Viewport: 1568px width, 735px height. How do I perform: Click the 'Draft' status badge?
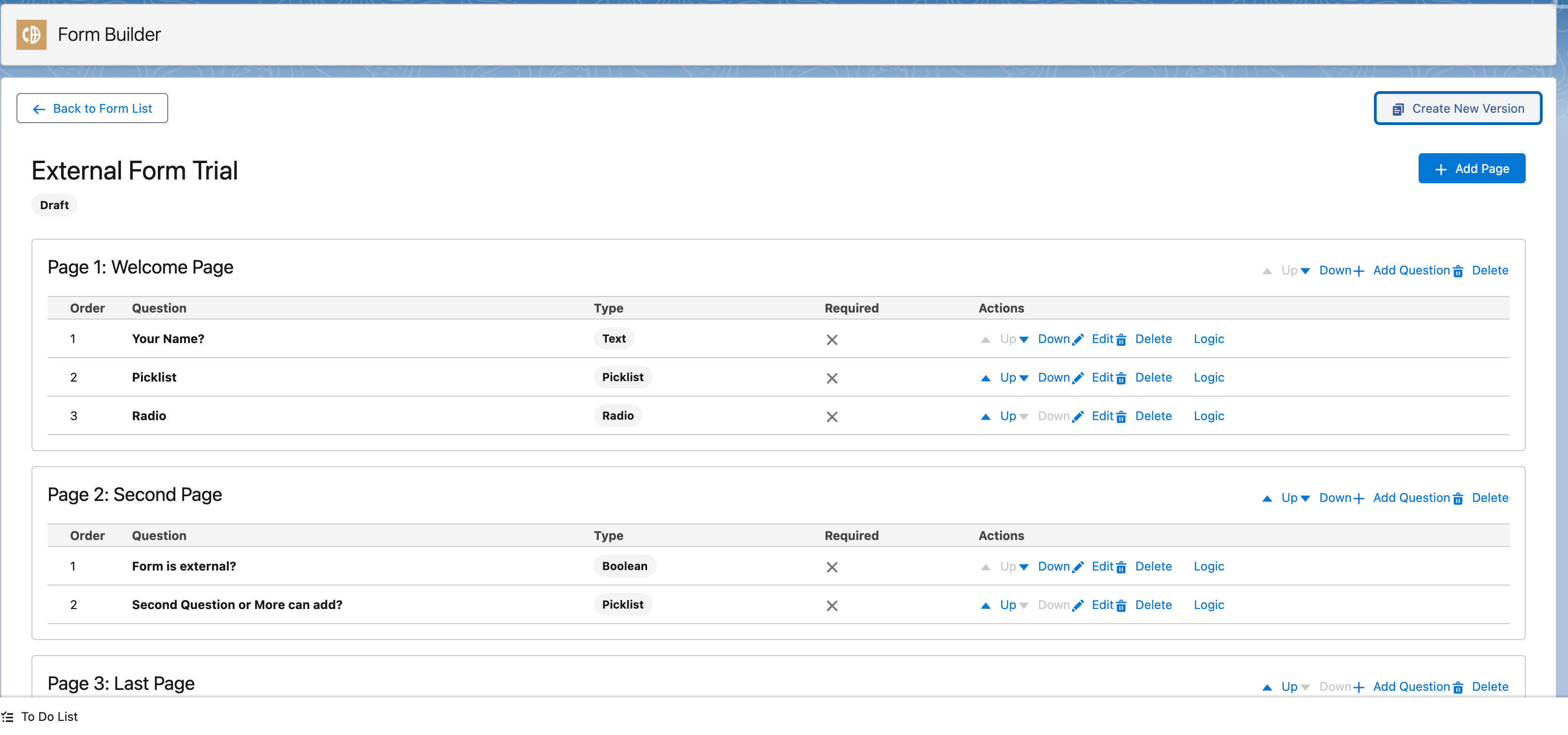click(54, 205)
